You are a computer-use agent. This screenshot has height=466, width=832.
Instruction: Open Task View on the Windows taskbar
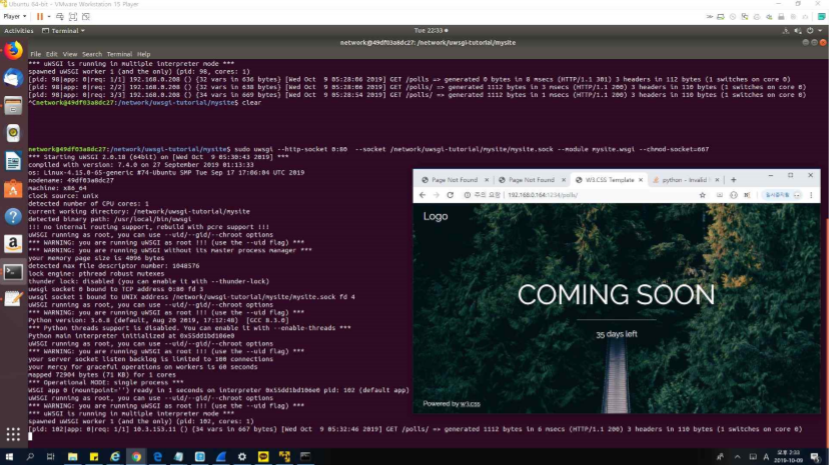(x=50, y=456)
